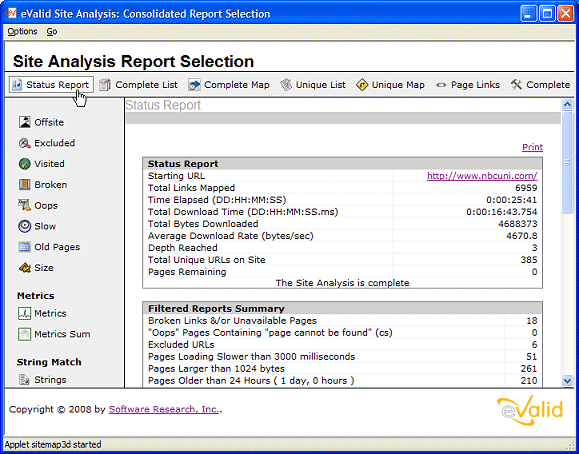579x454 pixels.
Task: Click the Complete Map icon
Action: click(194, 85)
